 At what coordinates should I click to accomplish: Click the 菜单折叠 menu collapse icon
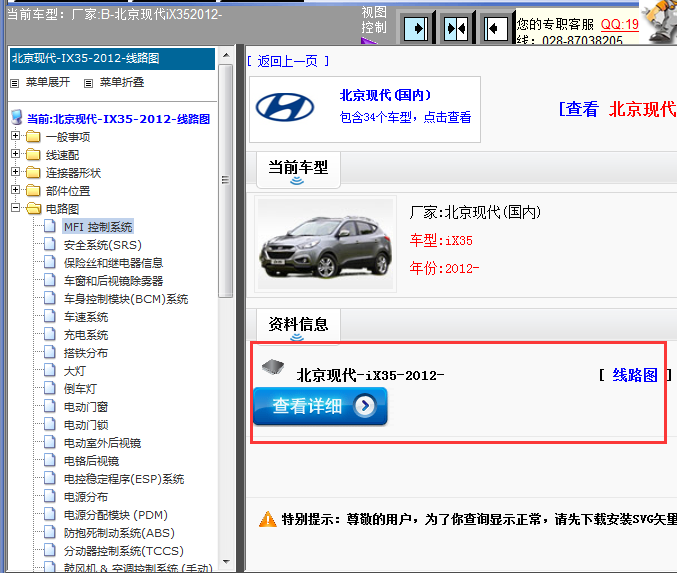pyautogui.click(x=89, y=83)
